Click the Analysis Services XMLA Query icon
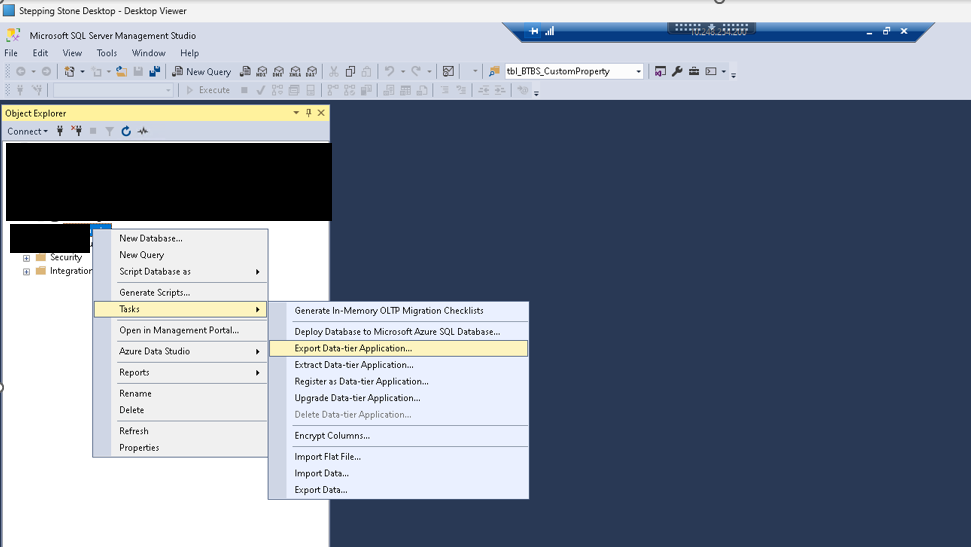Screen dimensions: 971x547 [x=295, y=71]
